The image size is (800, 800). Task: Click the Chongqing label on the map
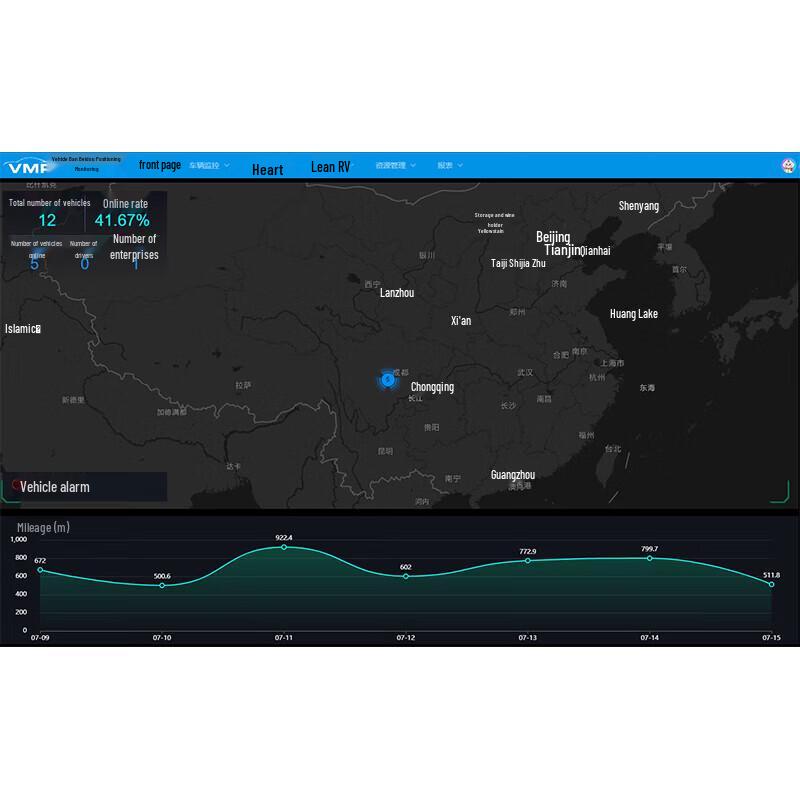[x=432, y=387]
